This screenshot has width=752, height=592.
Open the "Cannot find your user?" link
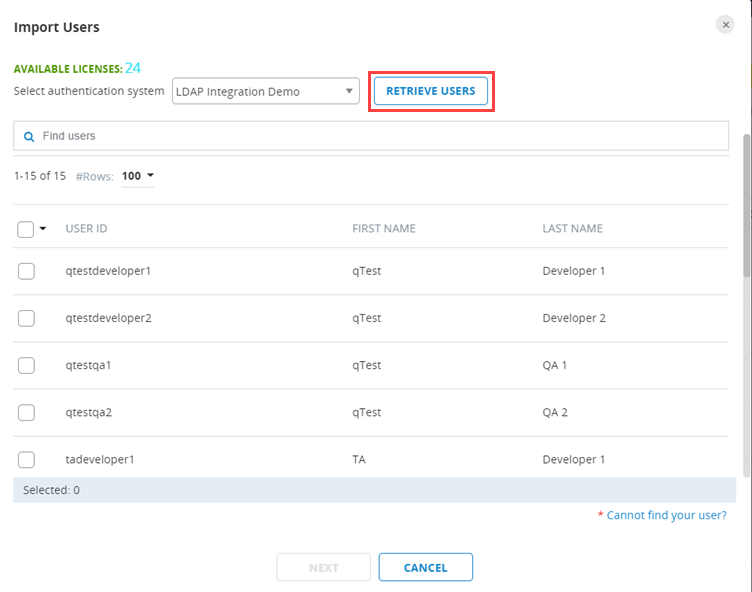pos(666,515)
